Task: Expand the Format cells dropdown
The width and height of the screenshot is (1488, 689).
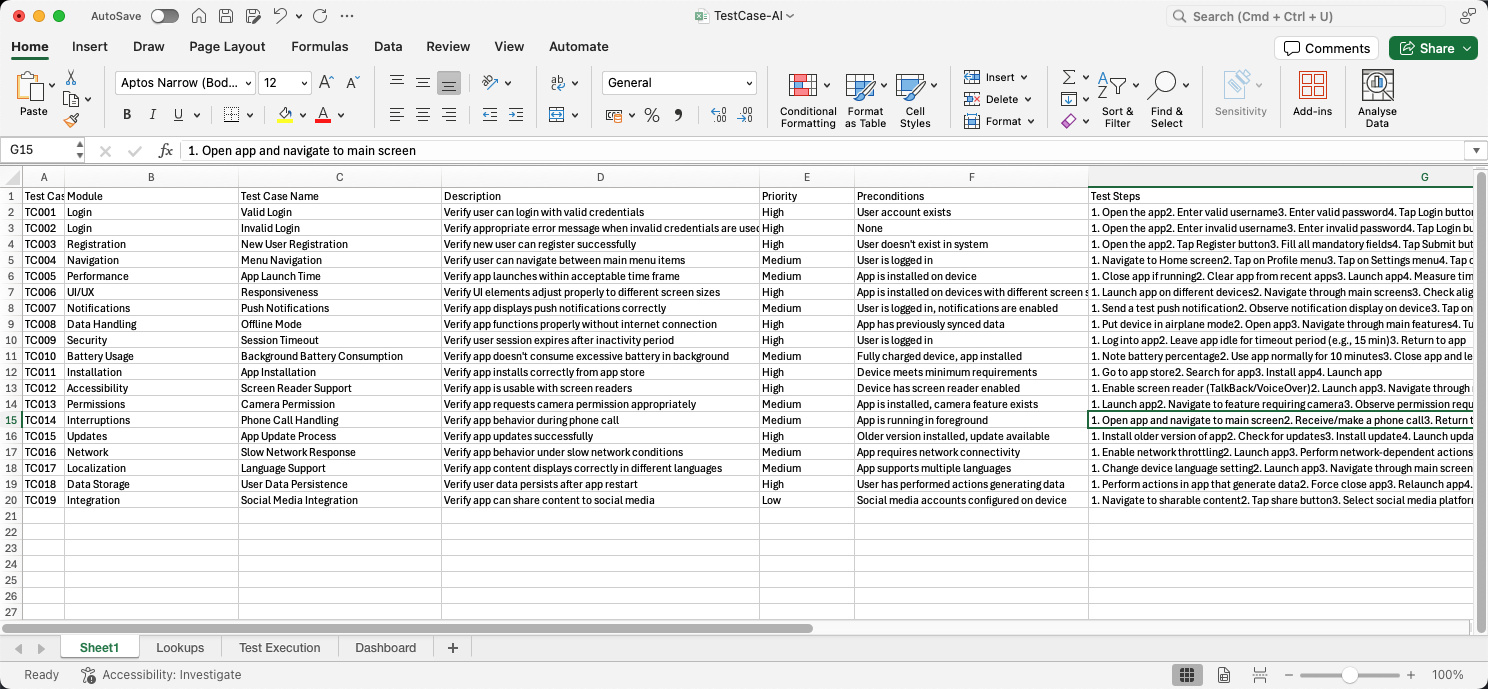Action: [x=1032, y=121]
